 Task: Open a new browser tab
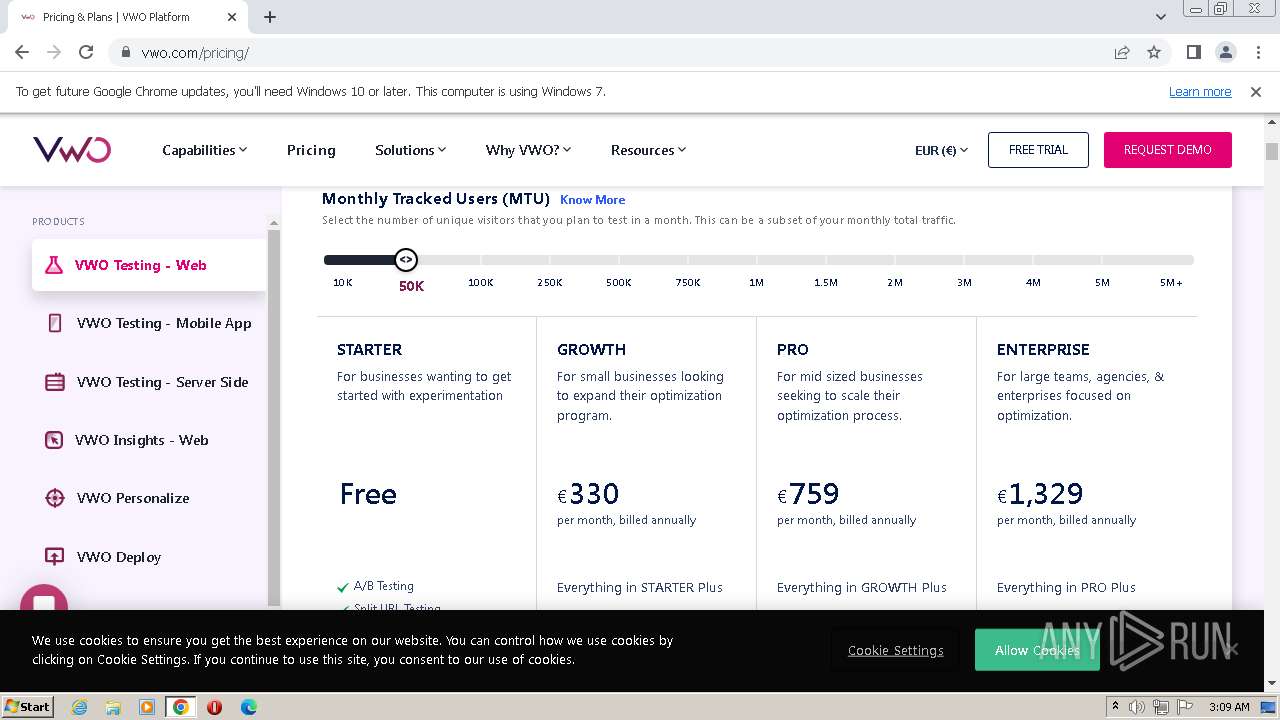270,17
